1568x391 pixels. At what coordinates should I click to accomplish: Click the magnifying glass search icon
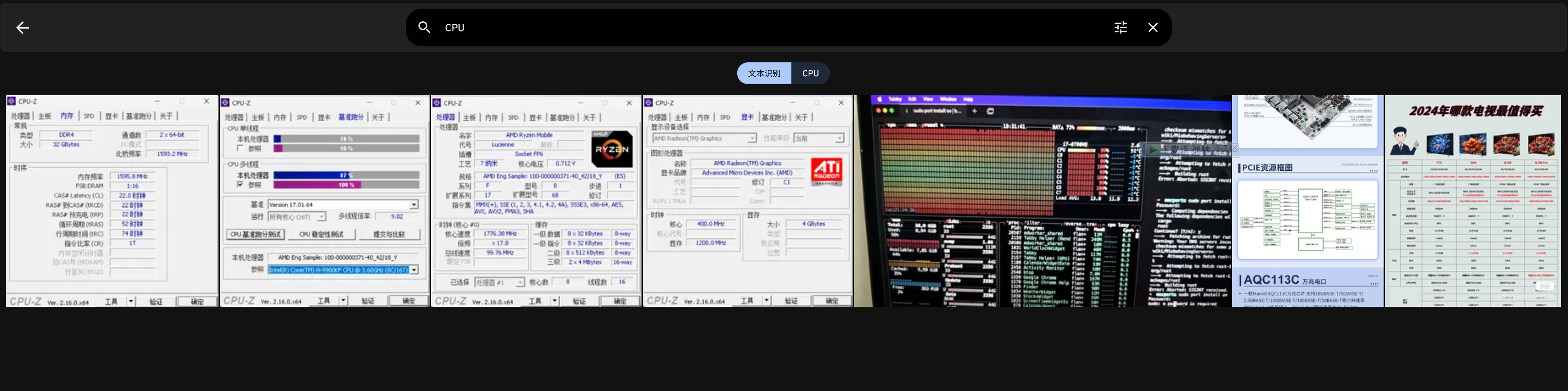point(424,27)
